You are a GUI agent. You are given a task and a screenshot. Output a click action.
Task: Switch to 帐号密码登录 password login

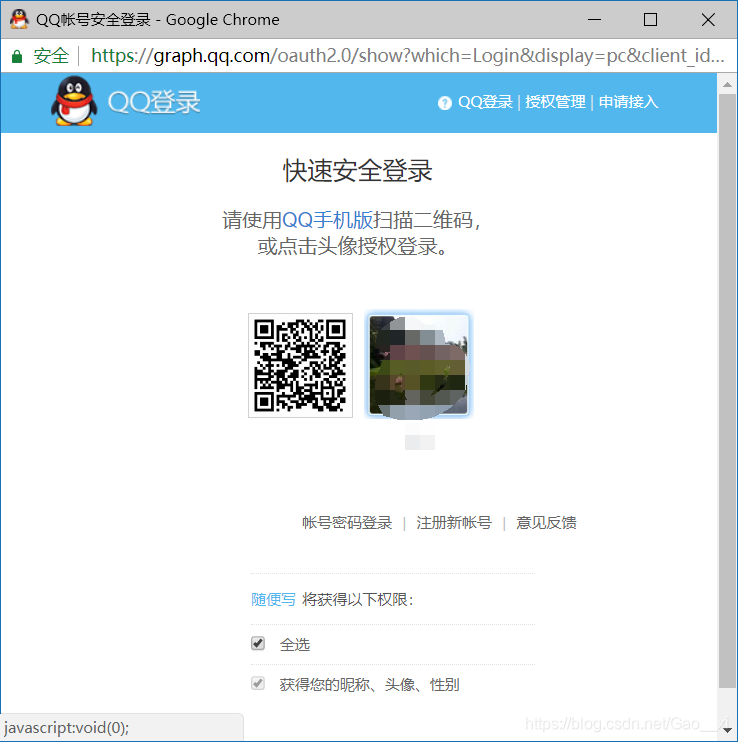point(347,523)
